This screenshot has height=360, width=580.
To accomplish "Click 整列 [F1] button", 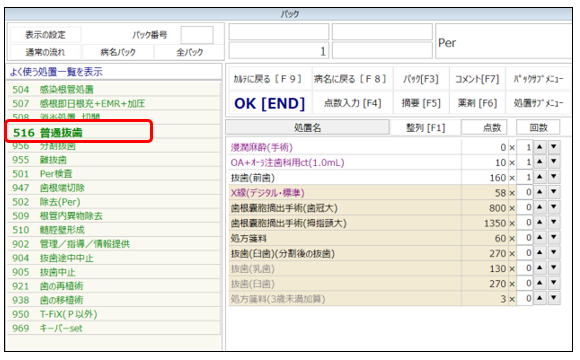I will pyautogui.click(x=426, y=128).
